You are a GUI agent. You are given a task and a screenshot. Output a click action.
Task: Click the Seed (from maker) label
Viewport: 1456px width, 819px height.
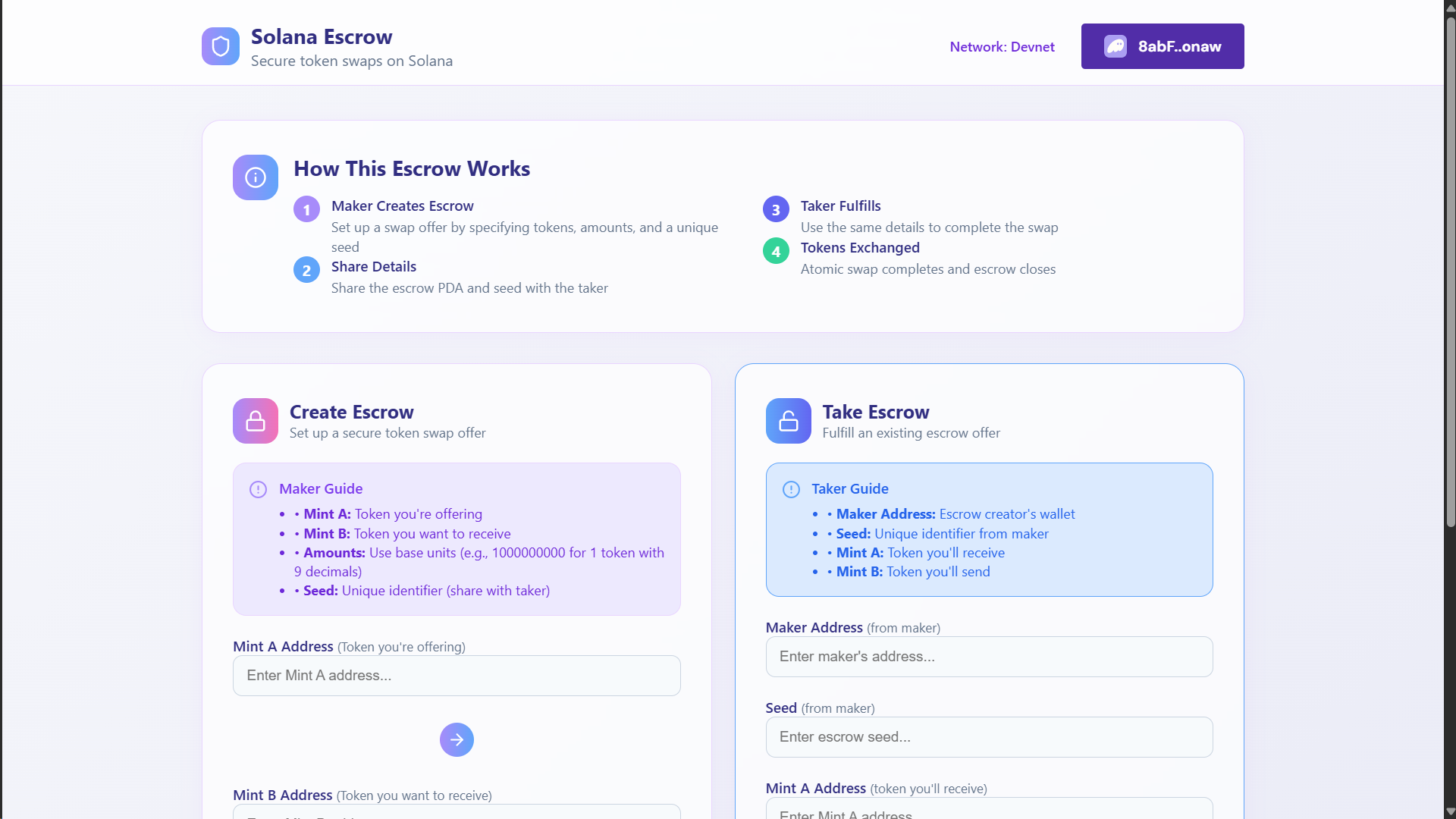(x=820, y=708)
